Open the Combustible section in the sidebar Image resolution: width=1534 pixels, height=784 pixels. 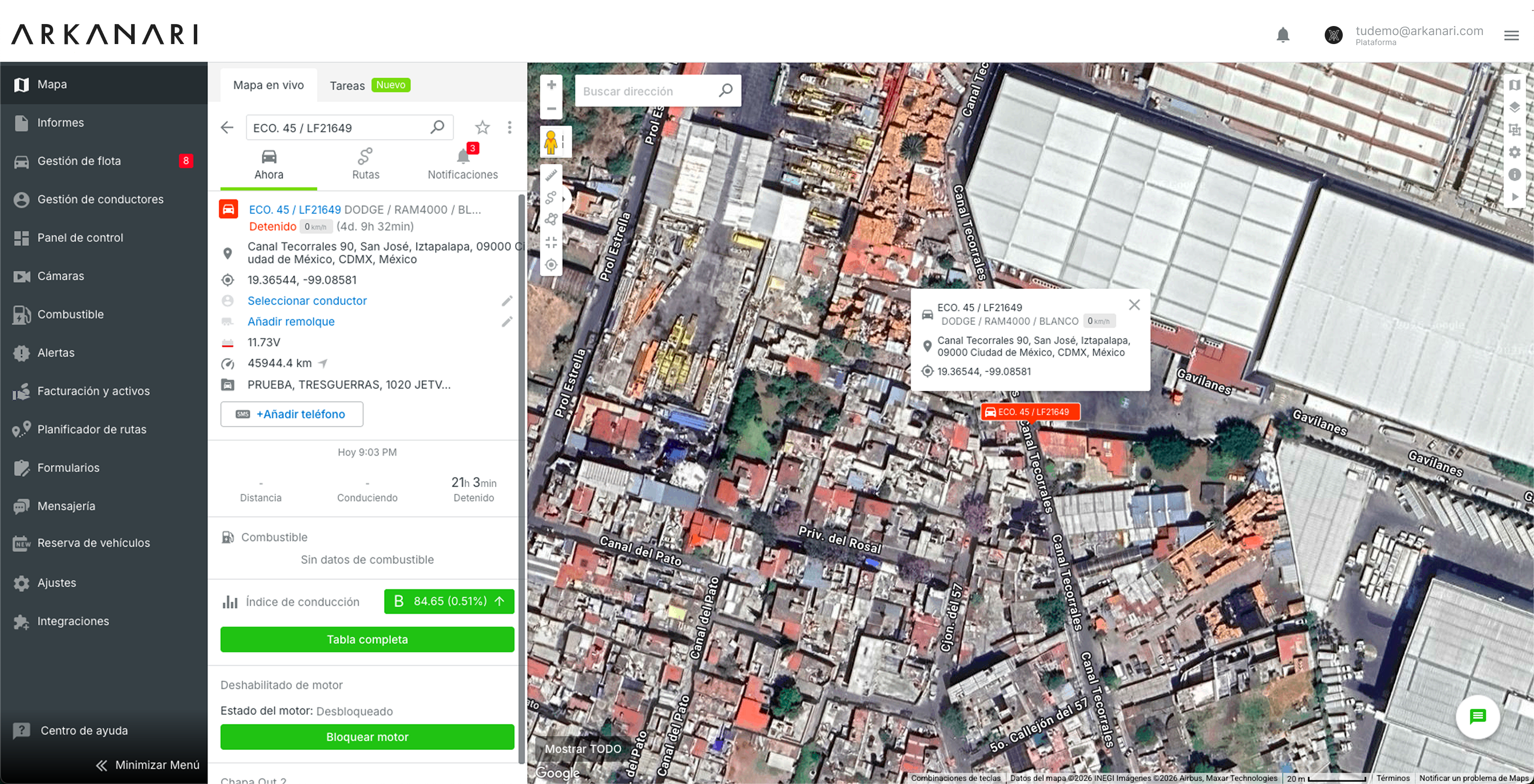pos(72,314)
